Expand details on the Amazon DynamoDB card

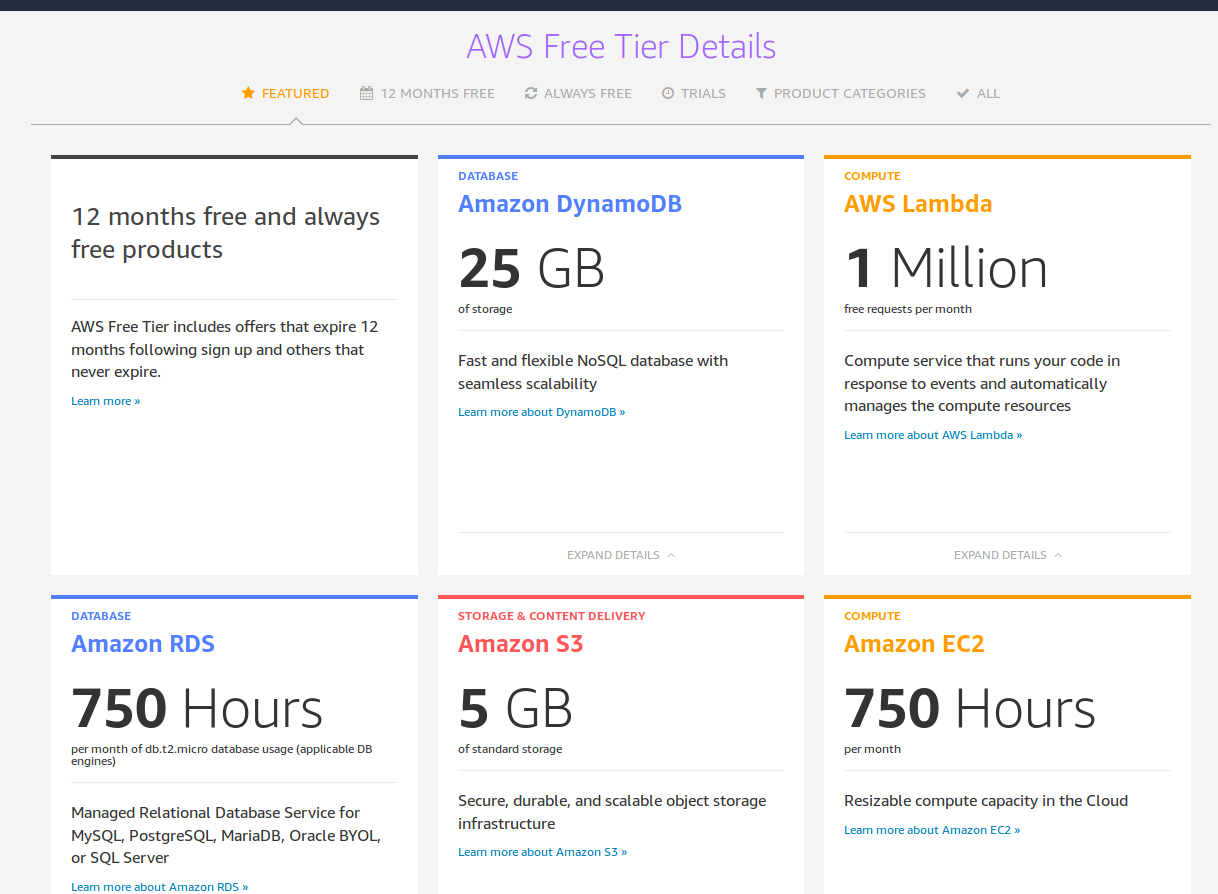613,555
